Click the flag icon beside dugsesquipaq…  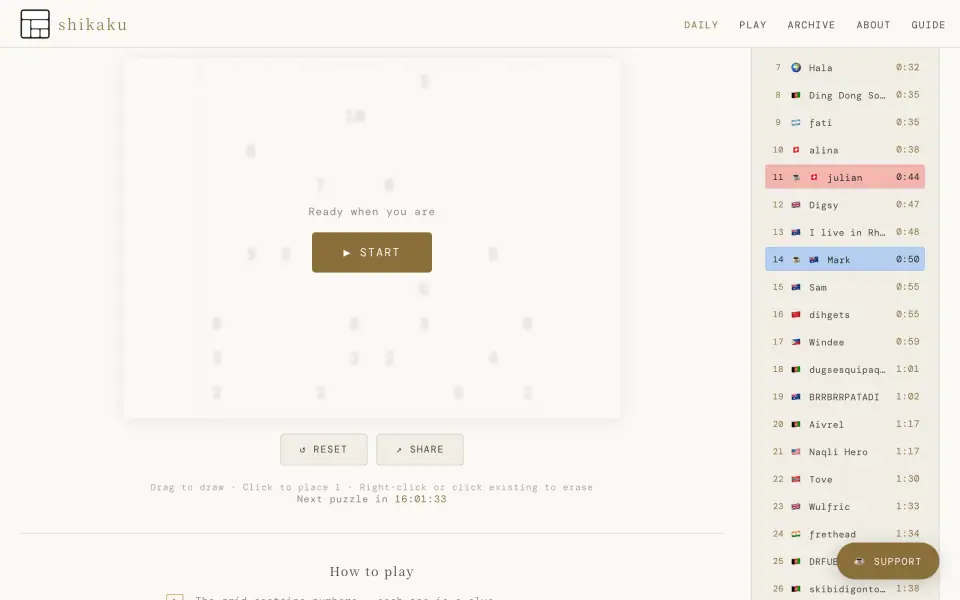[796, 369]
